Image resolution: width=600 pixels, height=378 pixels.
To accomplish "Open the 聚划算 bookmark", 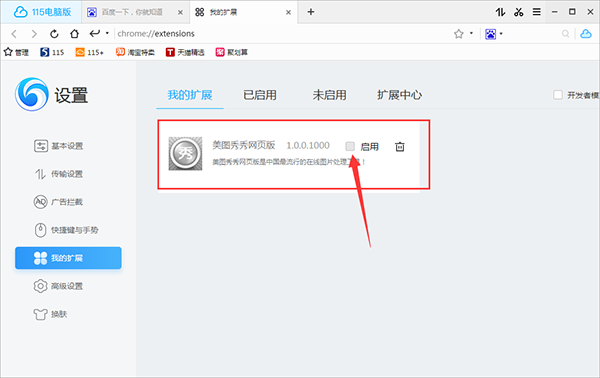I will [232, 52].
